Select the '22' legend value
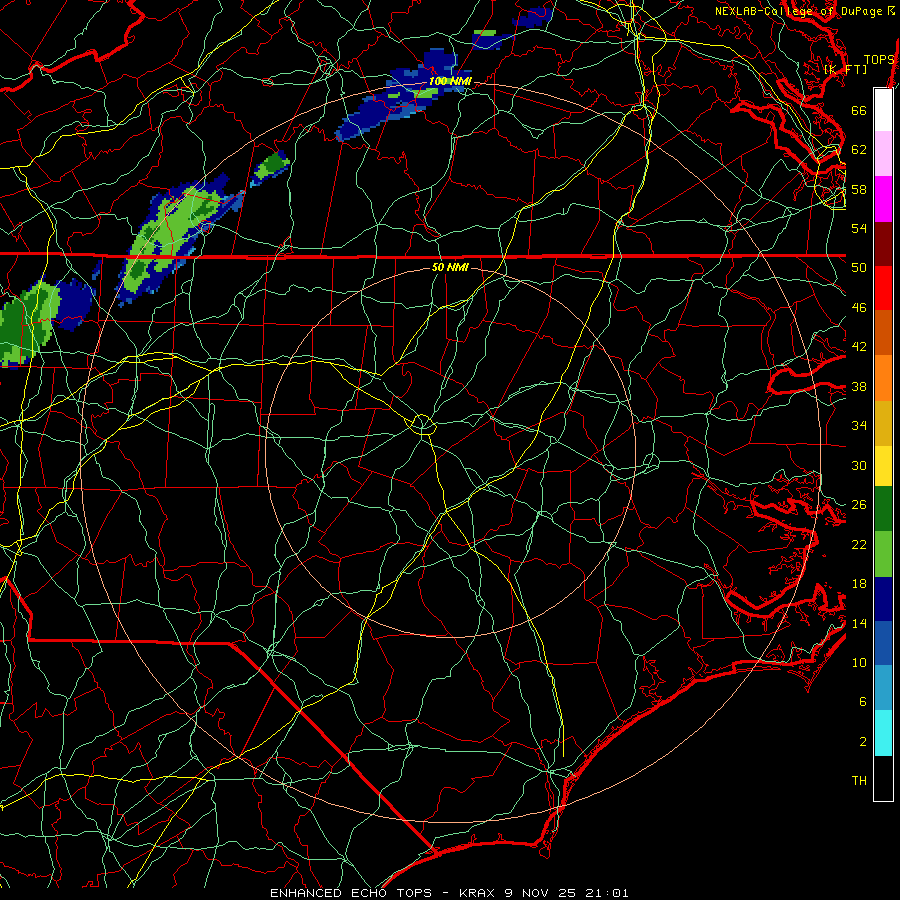Viewport: 900px width, 900px height. 859,544
